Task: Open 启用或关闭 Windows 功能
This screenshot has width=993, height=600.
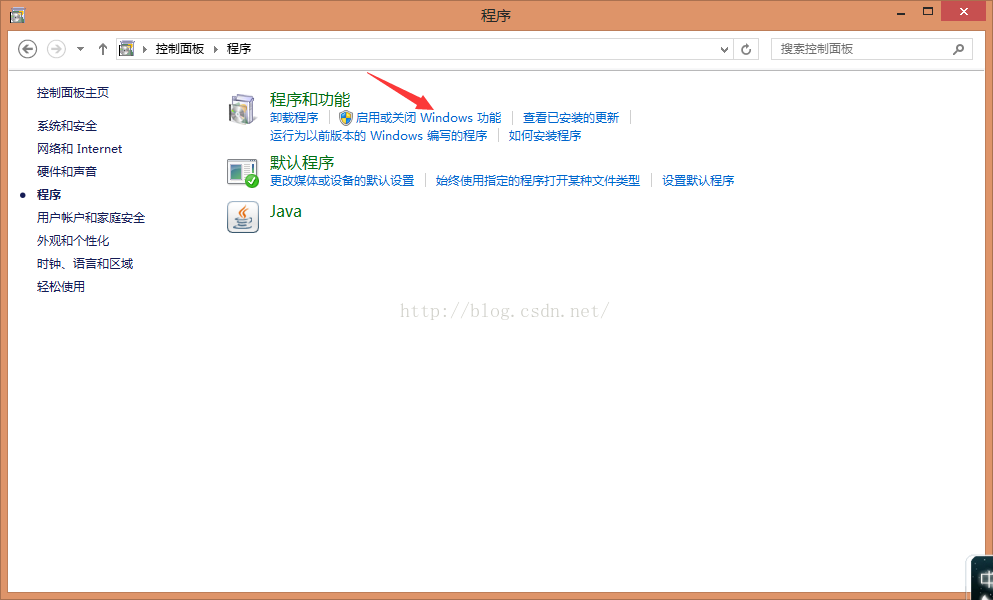Action: (428, 118)
